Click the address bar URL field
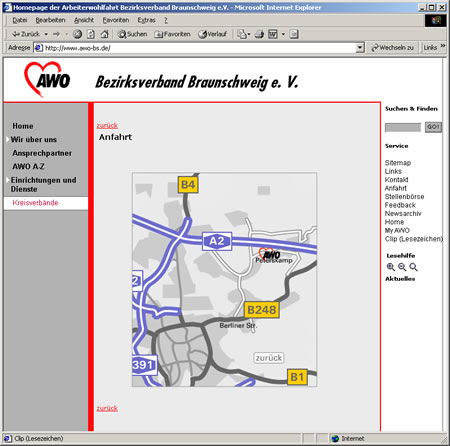Image resolution: width=450 pixels, height=446 pixels. [200, 48]
